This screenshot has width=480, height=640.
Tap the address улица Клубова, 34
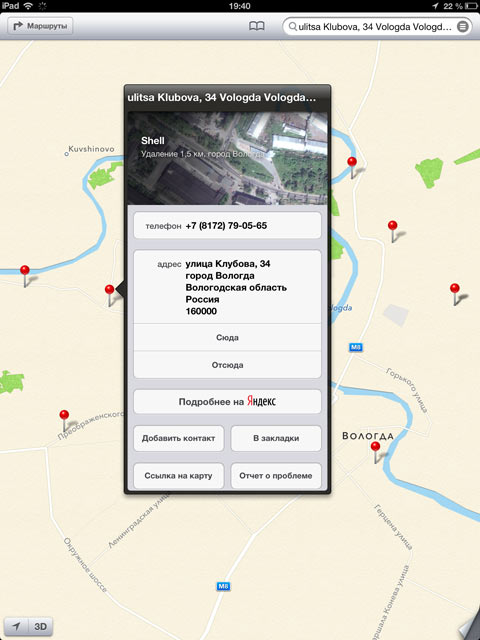click(x=227, y=287)
